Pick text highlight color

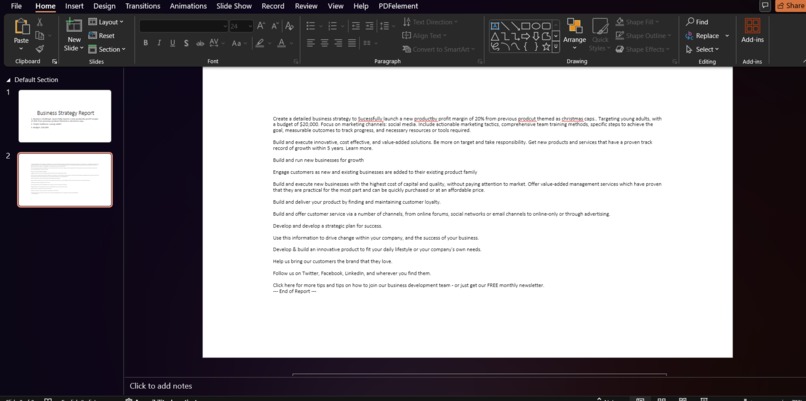pos(260,43)
